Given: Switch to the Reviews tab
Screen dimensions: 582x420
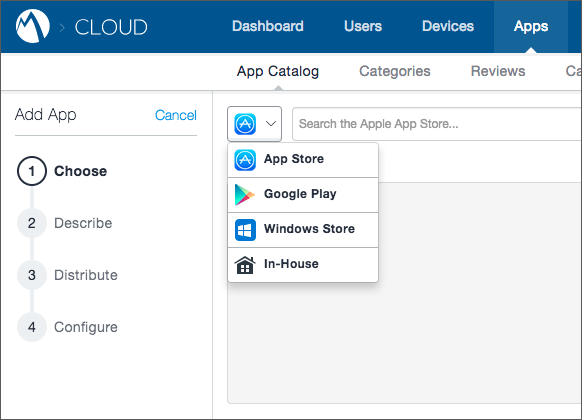Looking at the screenshot, I should (x=498, y=71).
